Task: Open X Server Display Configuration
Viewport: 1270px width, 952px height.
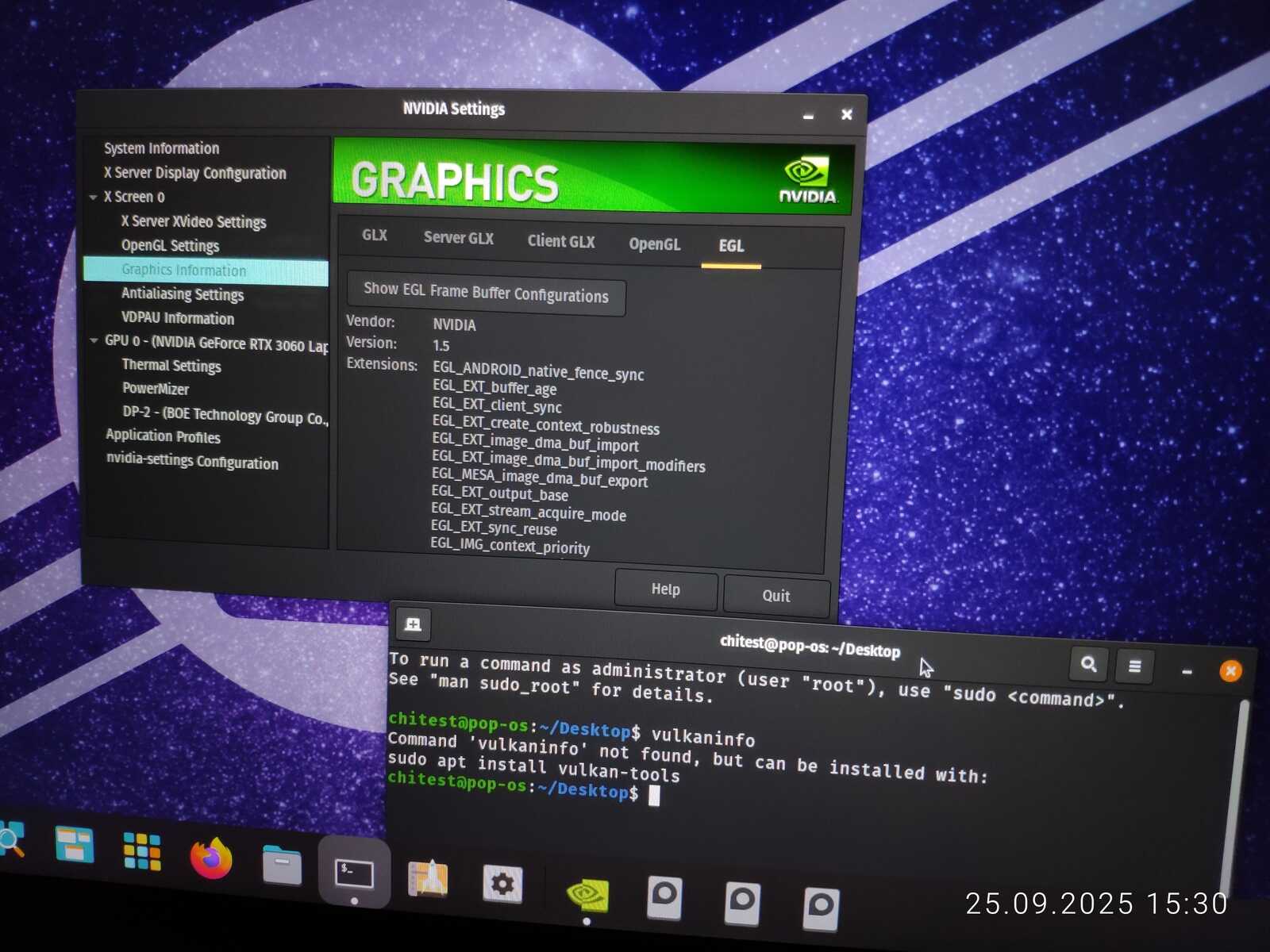Action: click(x=195, y=173)
